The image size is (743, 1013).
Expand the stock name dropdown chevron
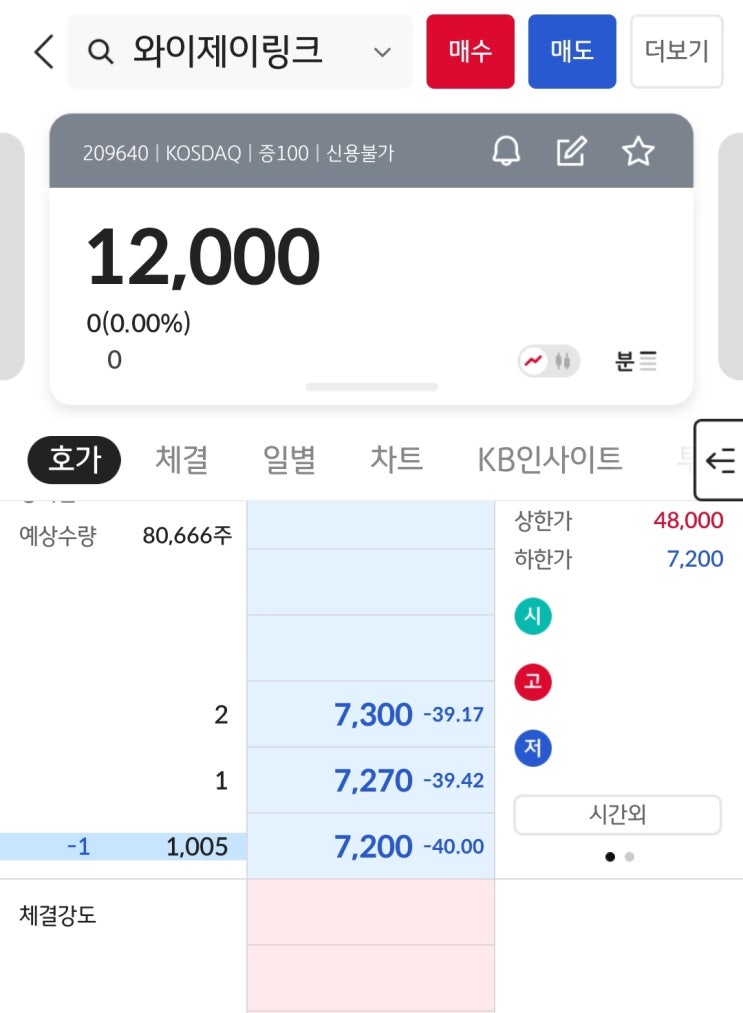pyautogui.click(x=382, y=52)
